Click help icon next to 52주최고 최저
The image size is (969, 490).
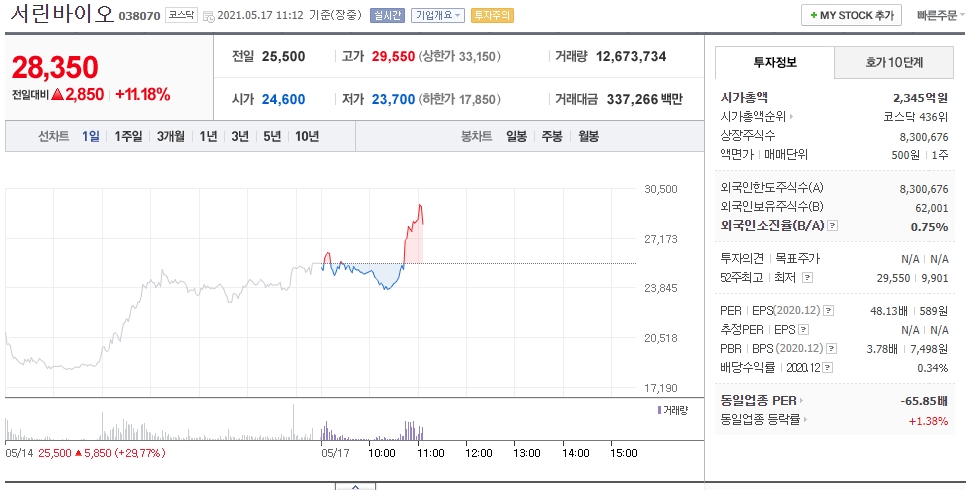(807, 278)
